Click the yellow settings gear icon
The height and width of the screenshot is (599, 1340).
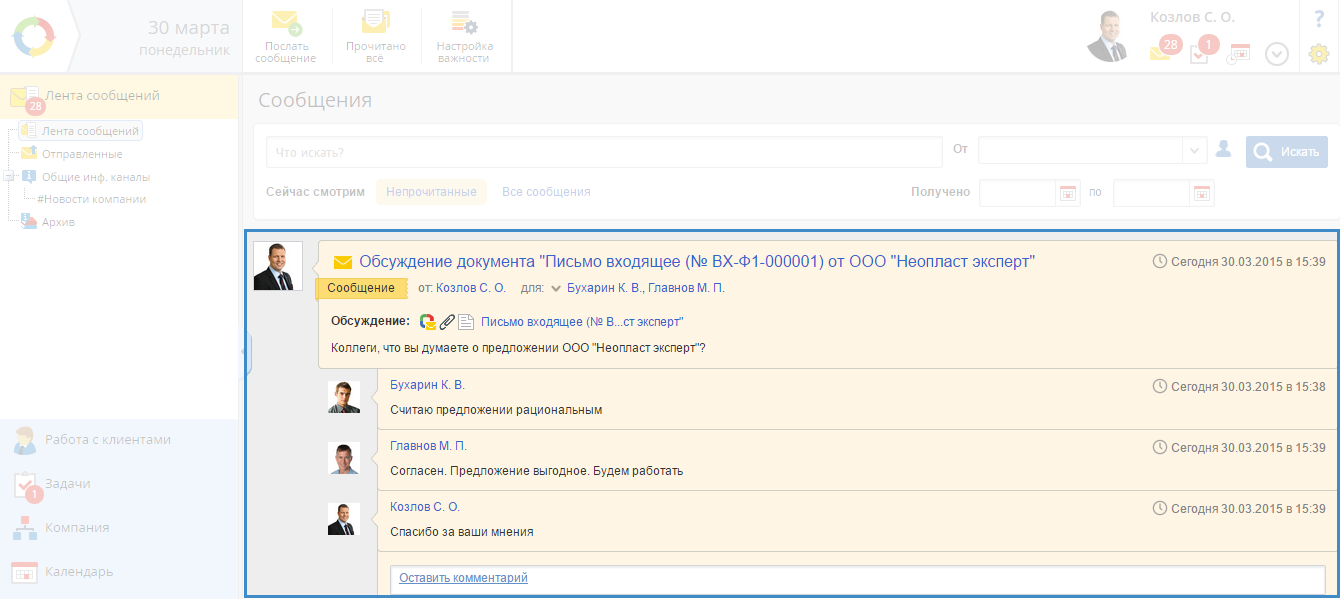click(1318, 54)
